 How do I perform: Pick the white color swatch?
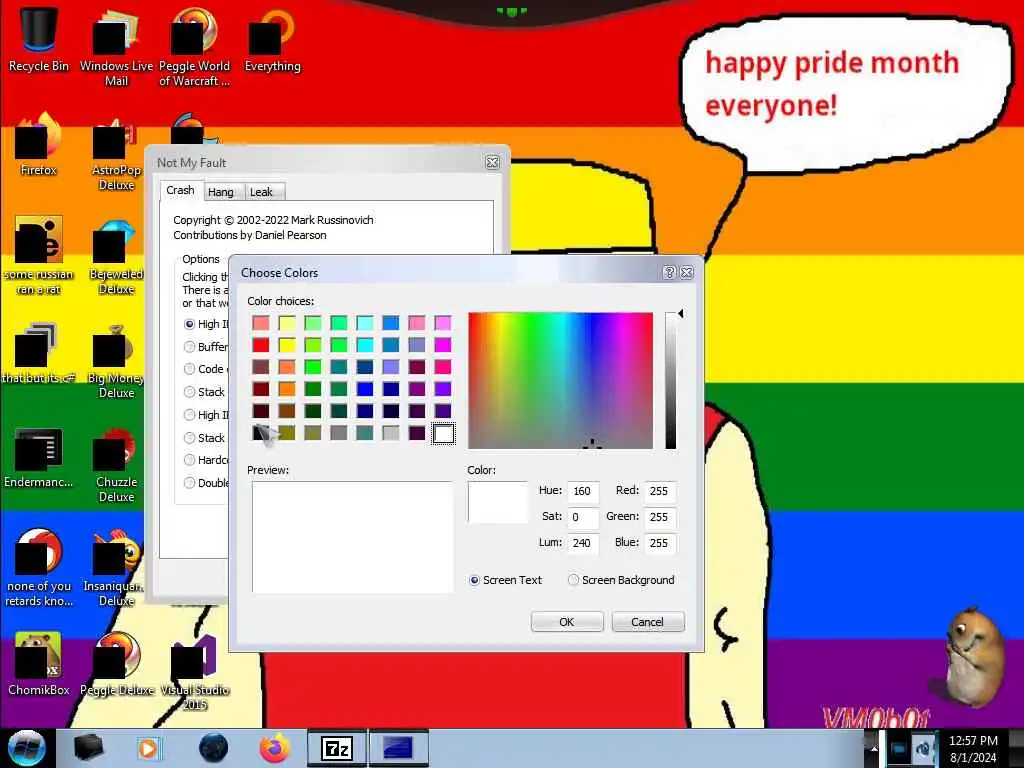[443, 433]
